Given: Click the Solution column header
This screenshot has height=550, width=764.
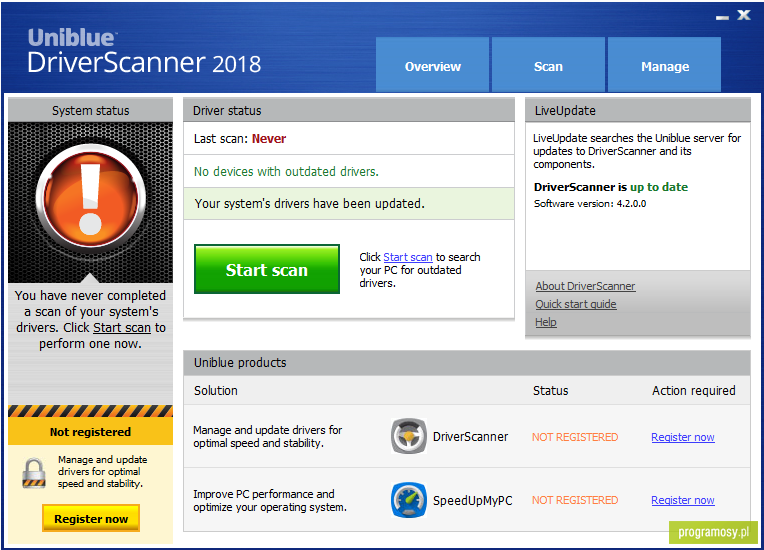Looking at the screenshot, I should (x=216, y=390).
